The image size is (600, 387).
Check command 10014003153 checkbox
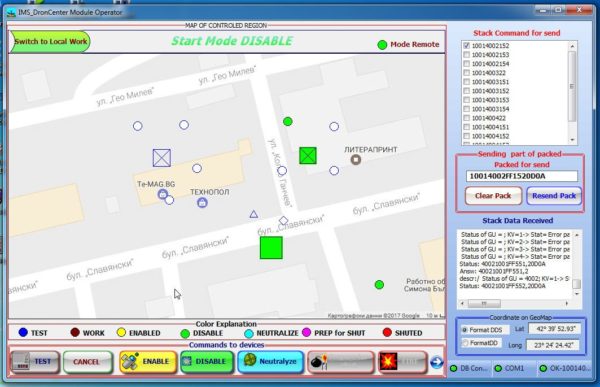[x=466, y=100]
